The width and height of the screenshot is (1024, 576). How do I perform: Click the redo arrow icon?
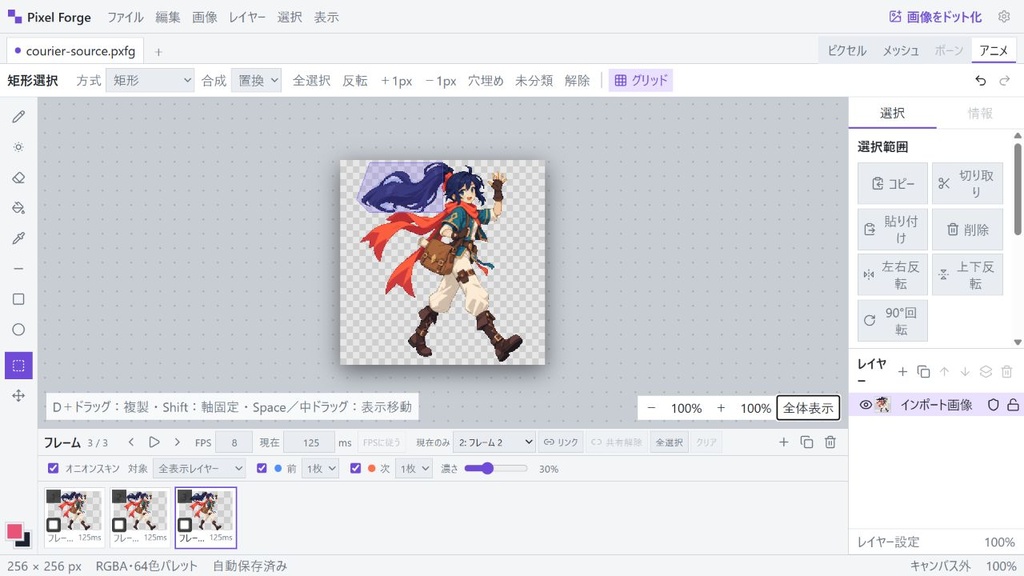[1004, 80]
